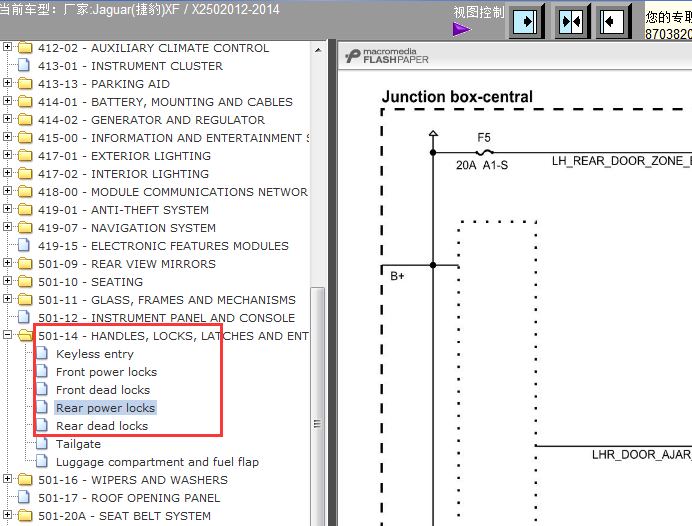Select 501-12 - INSTRUMENT PANEL AND CONSOLE entry
Screen dimensions: 692x526
166,318
